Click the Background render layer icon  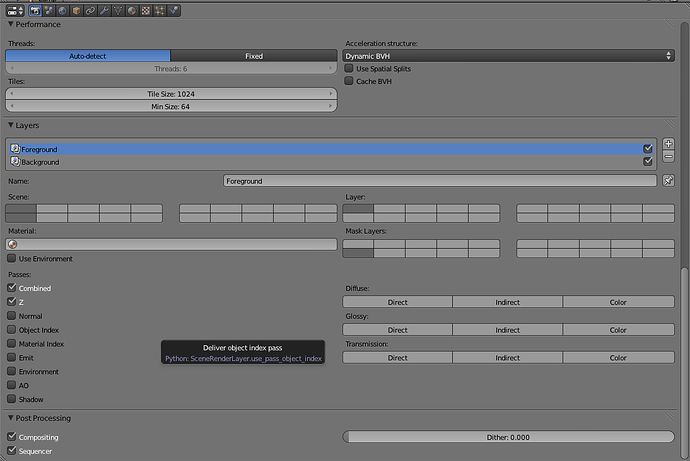click(15, 161)
